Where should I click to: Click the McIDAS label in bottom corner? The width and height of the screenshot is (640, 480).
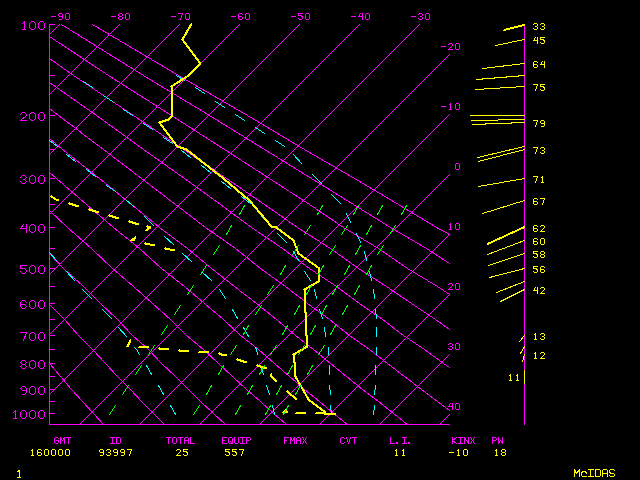pos(596,472)
